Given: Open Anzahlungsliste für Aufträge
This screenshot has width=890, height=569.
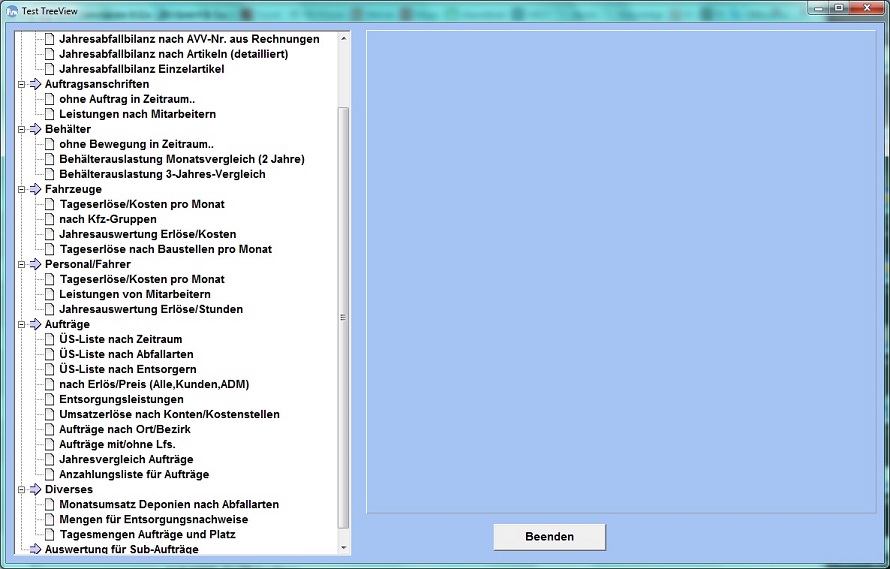Looking at the screenshot, I should point(134,475).
